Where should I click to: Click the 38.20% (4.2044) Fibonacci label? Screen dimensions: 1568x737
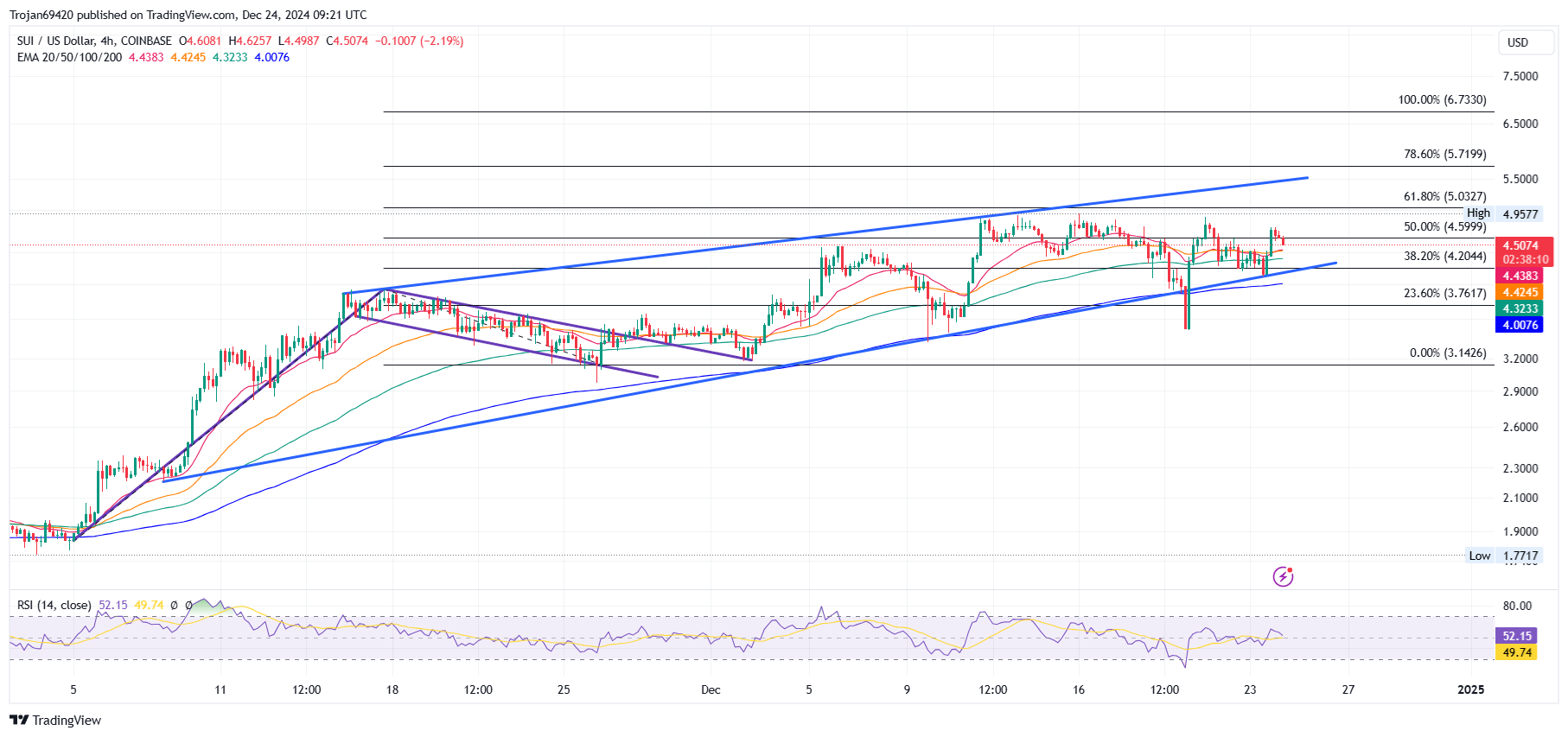[1444, 257]
